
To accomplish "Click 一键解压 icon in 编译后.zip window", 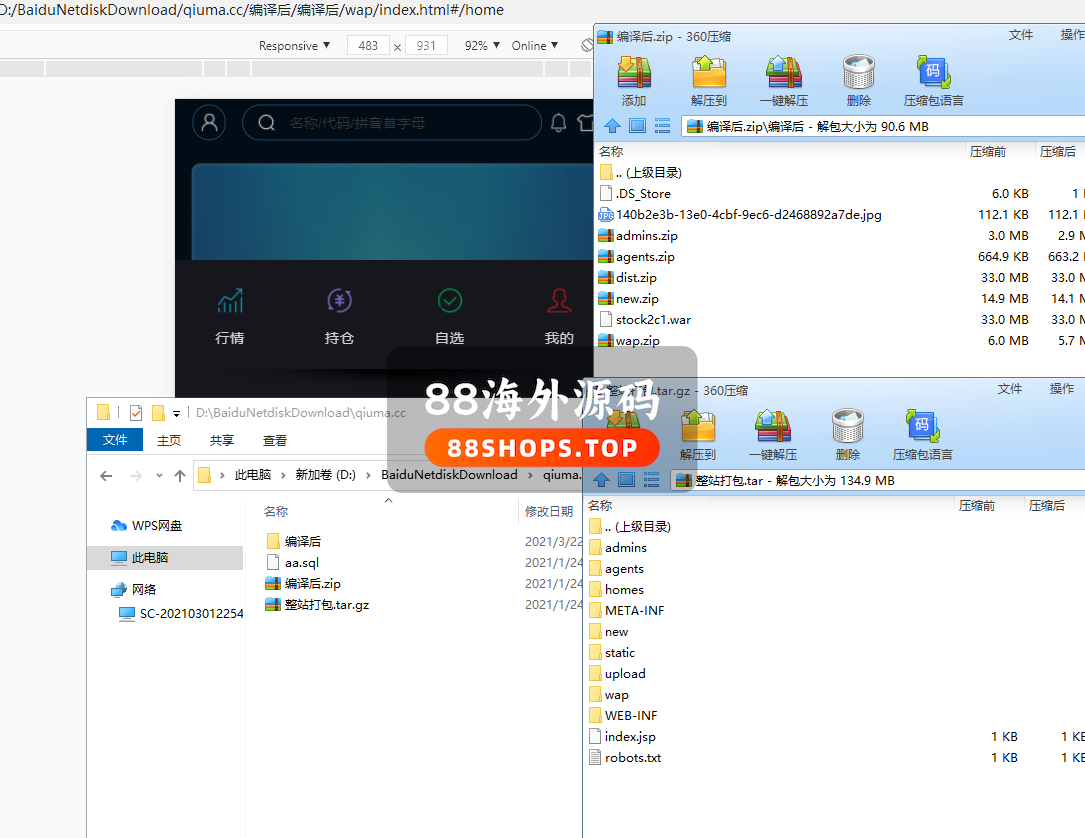I will [783, 74].
